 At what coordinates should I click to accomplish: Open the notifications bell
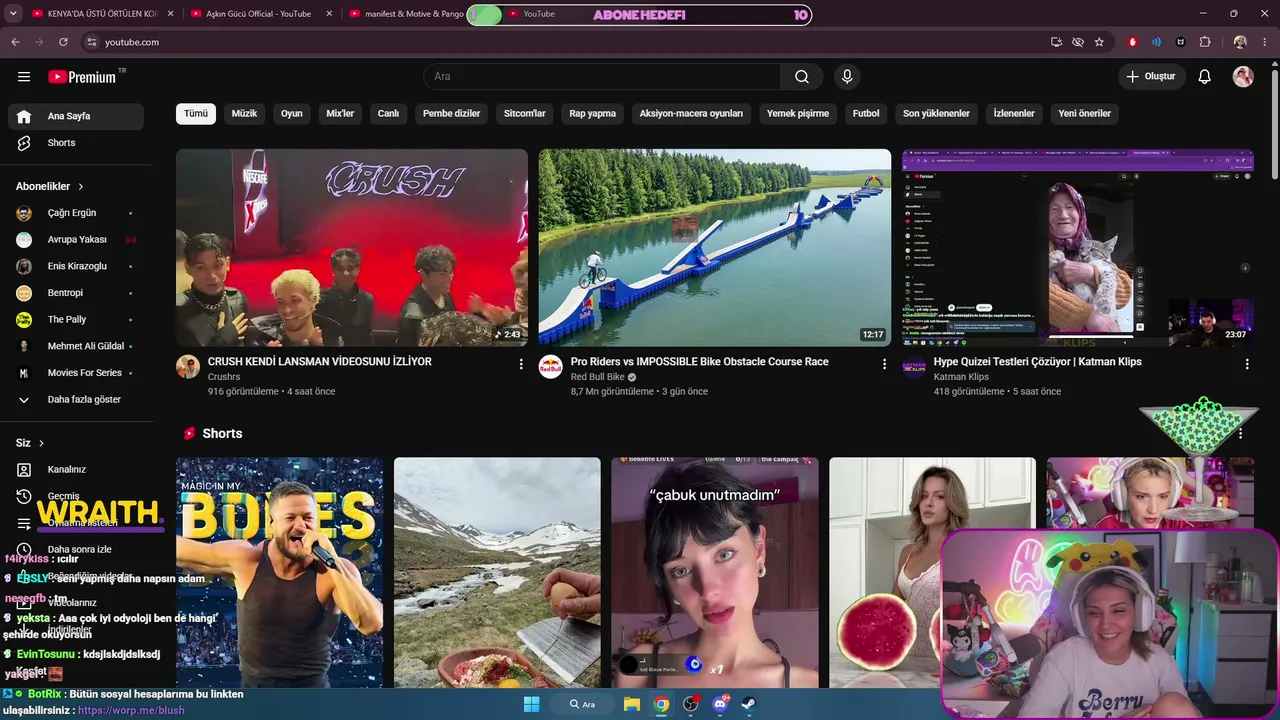1205,77
